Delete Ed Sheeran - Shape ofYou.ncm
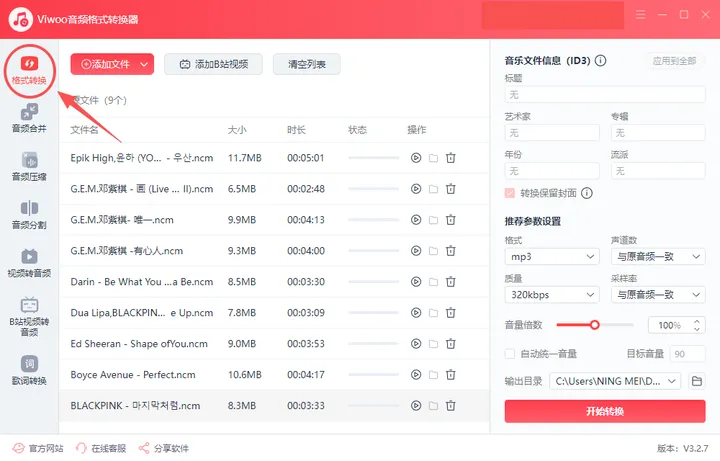720x461 pixels. 451,343
